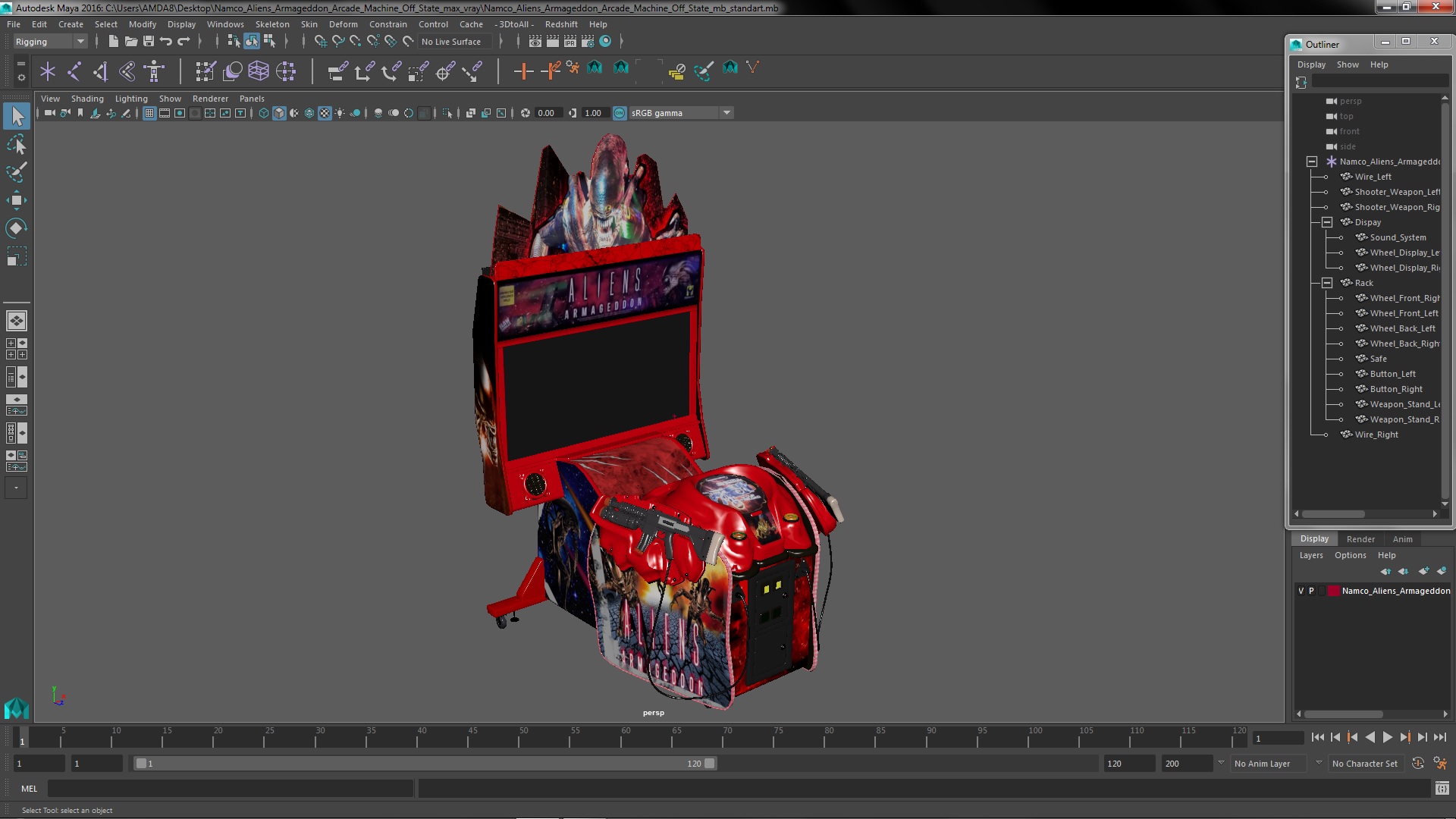1456x819 pixels.
Task: Click the MEL command language label
Action: click(x=29, y=789)
